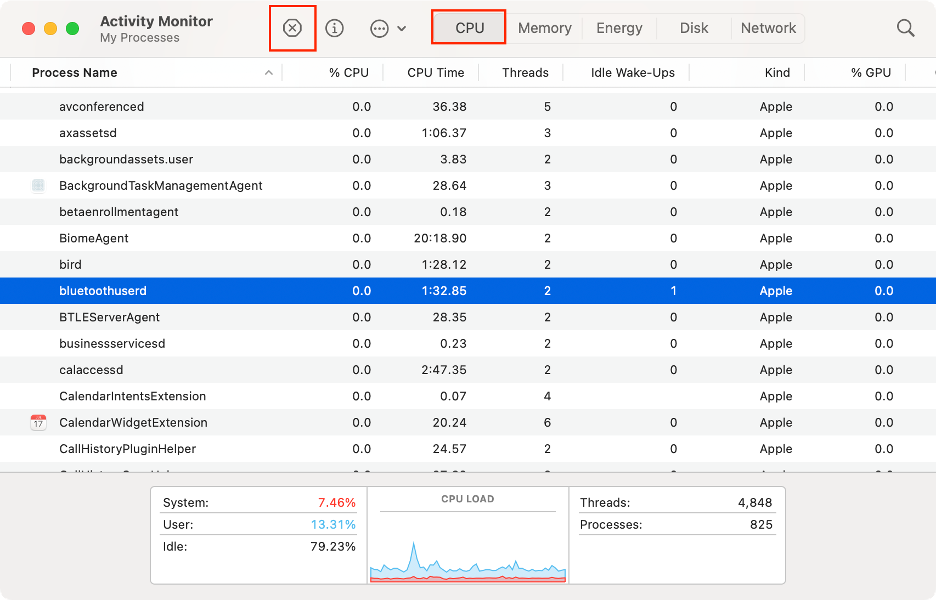Switch to the Memory tab

coord(544,28)
